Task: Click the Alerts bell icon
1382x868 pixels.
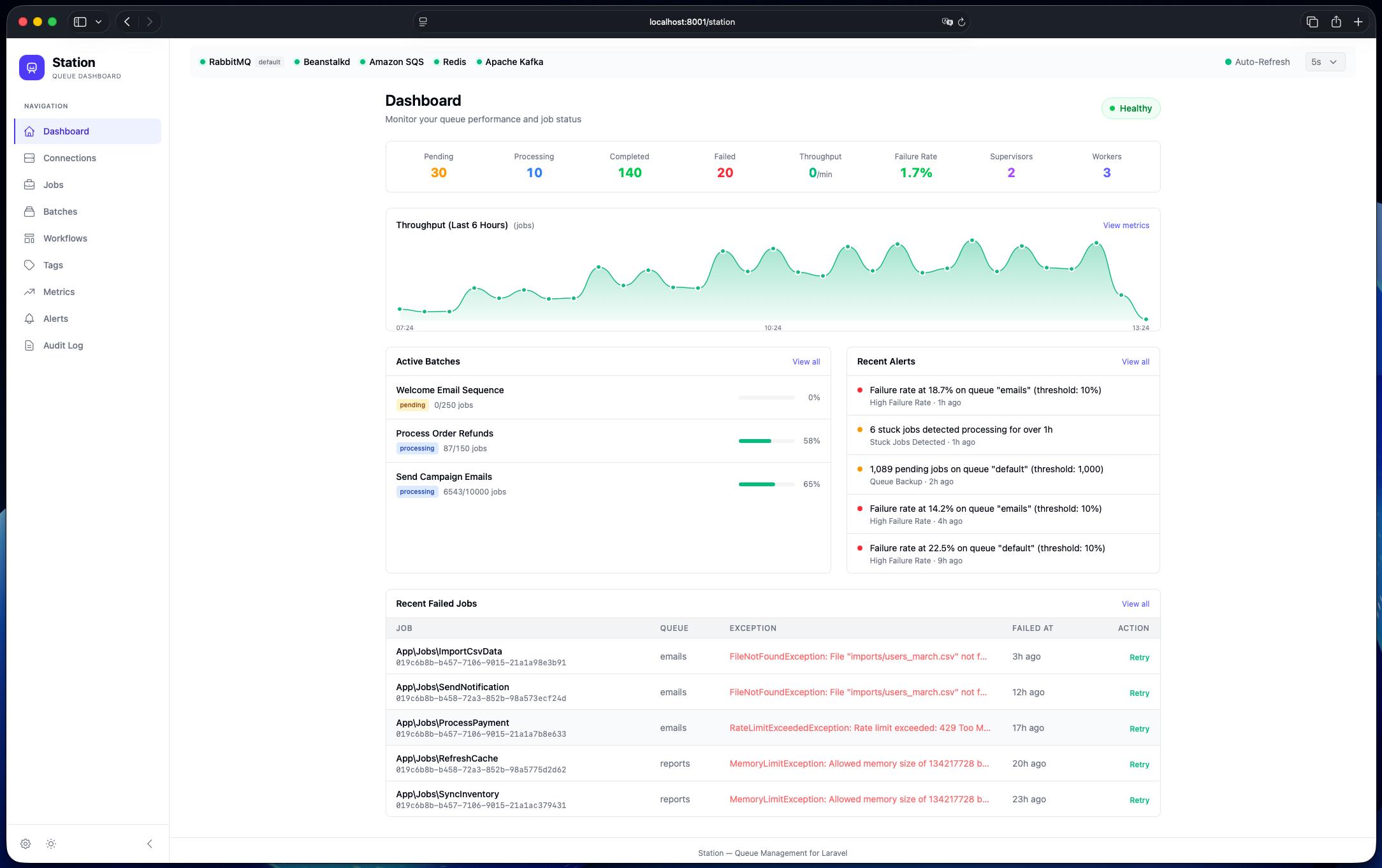Action: 29,319
